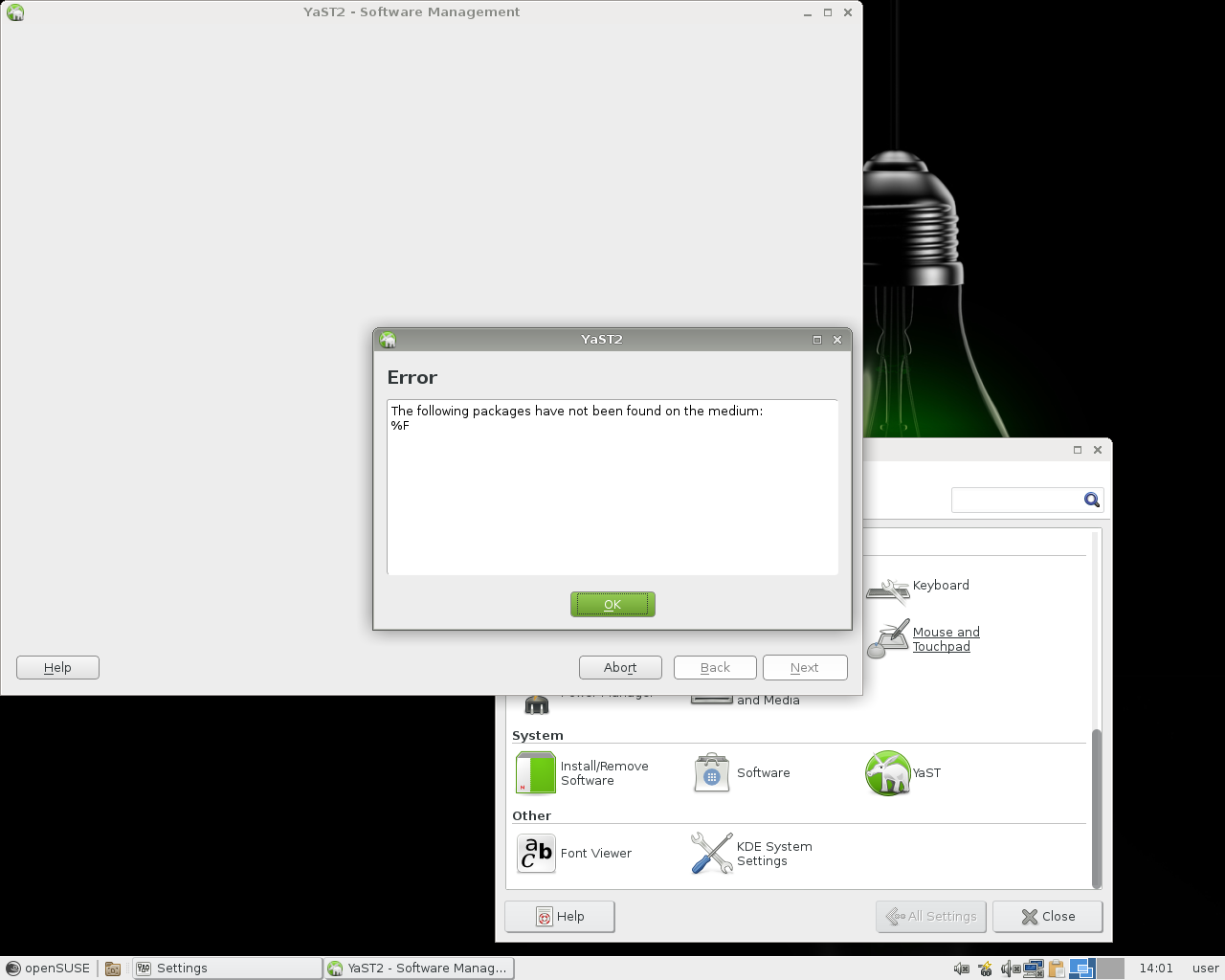Click the power manager plug icon in the tray

point(986,969)
